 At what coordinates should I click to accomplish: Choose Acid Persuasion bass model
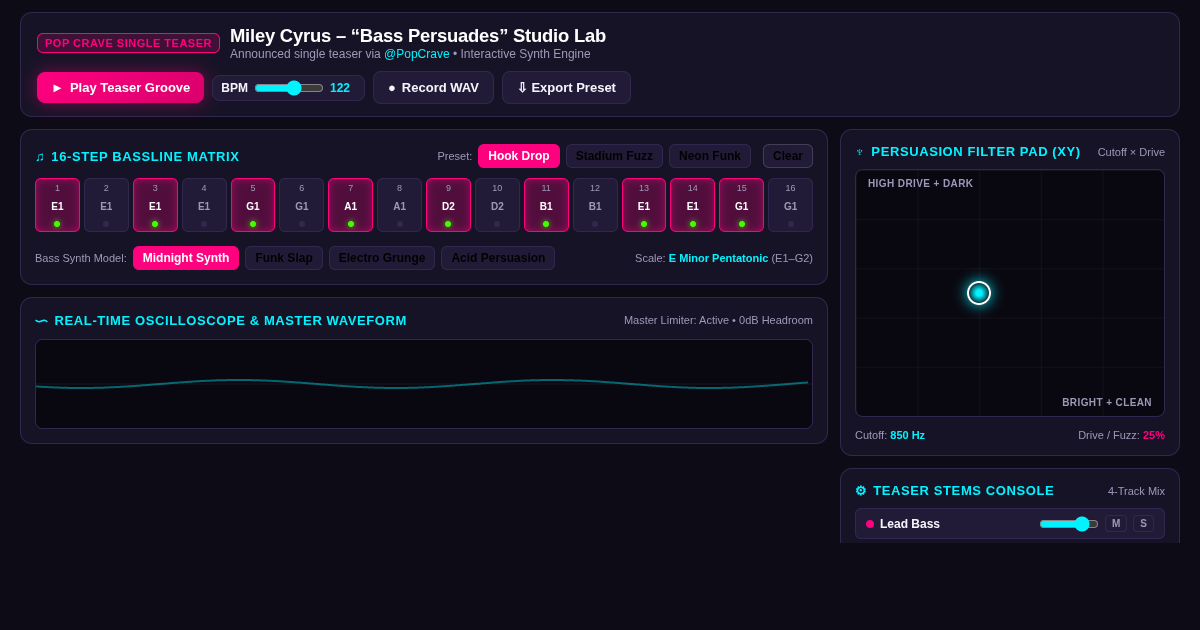pos(498,258)
